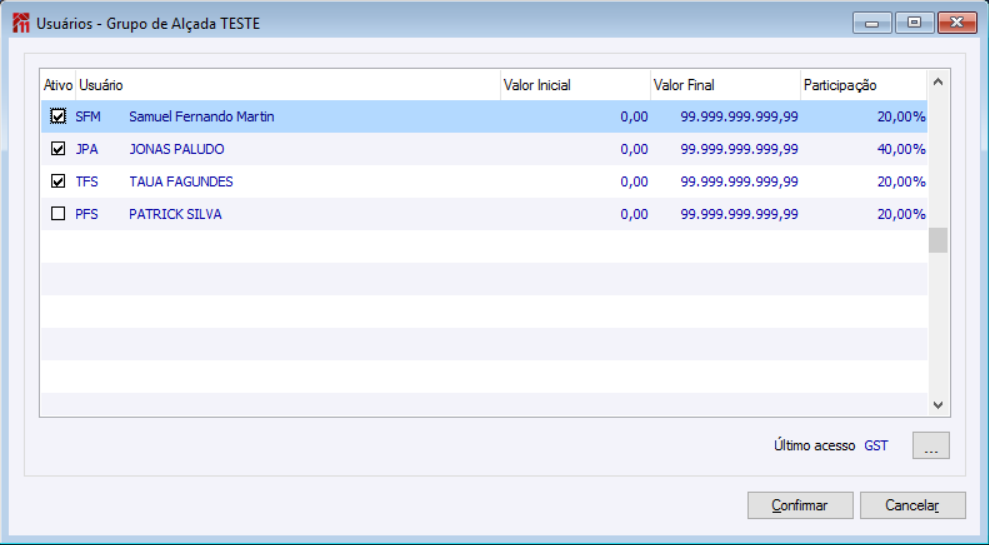Select user code PFS
The width and height of the screenshot is (989, 545).
87,214
